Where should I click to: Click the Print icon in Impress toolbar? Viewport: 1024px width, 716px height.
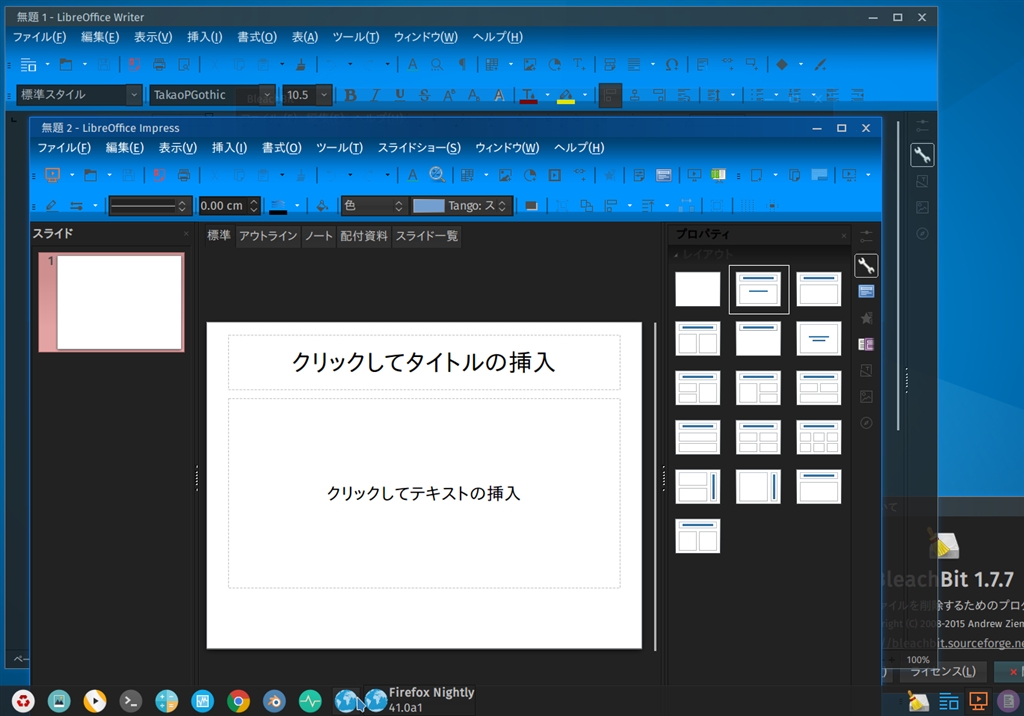(x=184, y=174)
